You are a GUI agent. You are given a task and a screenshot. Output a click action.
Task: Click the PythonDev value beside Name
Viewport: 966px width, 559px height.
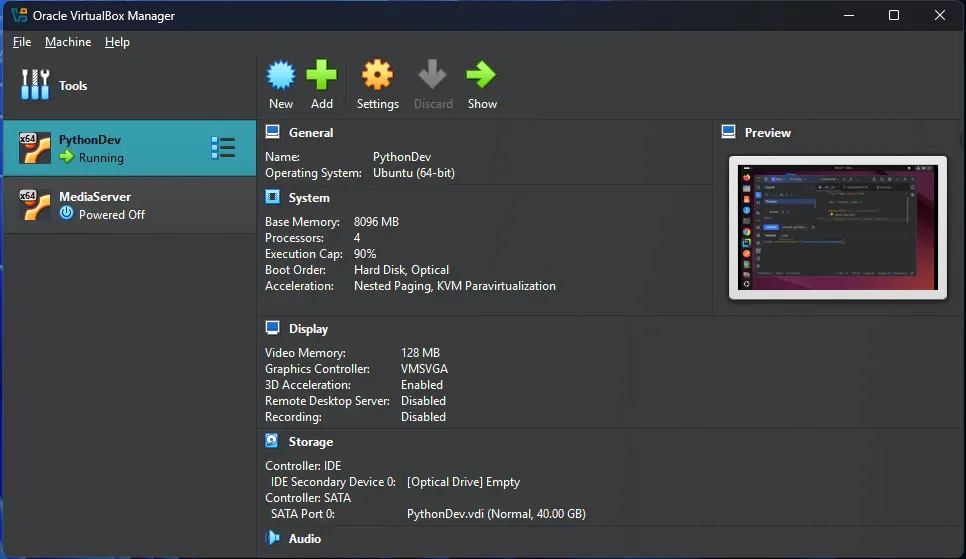coord(402,157)
